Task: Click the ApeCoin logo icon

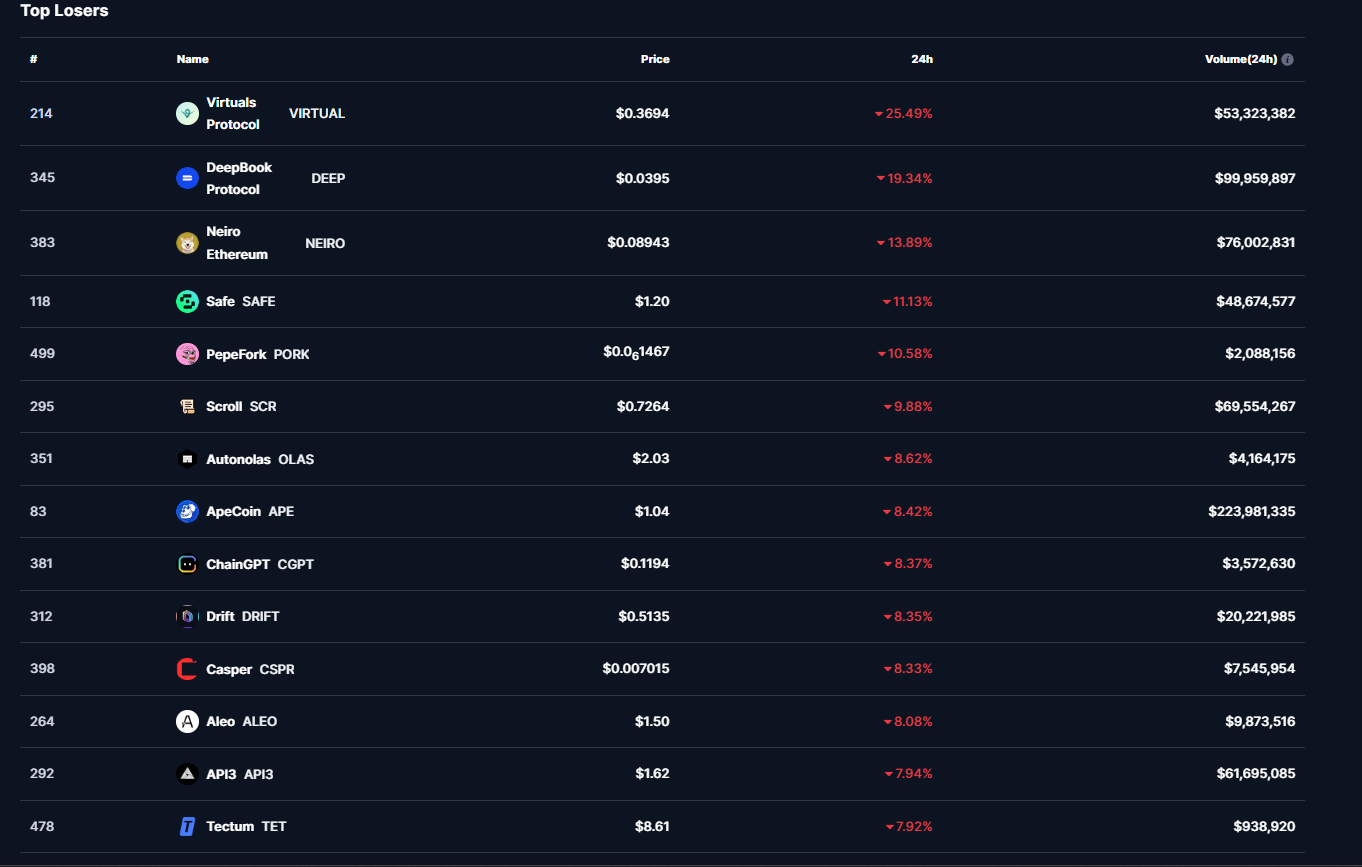Action: [187, 512]
